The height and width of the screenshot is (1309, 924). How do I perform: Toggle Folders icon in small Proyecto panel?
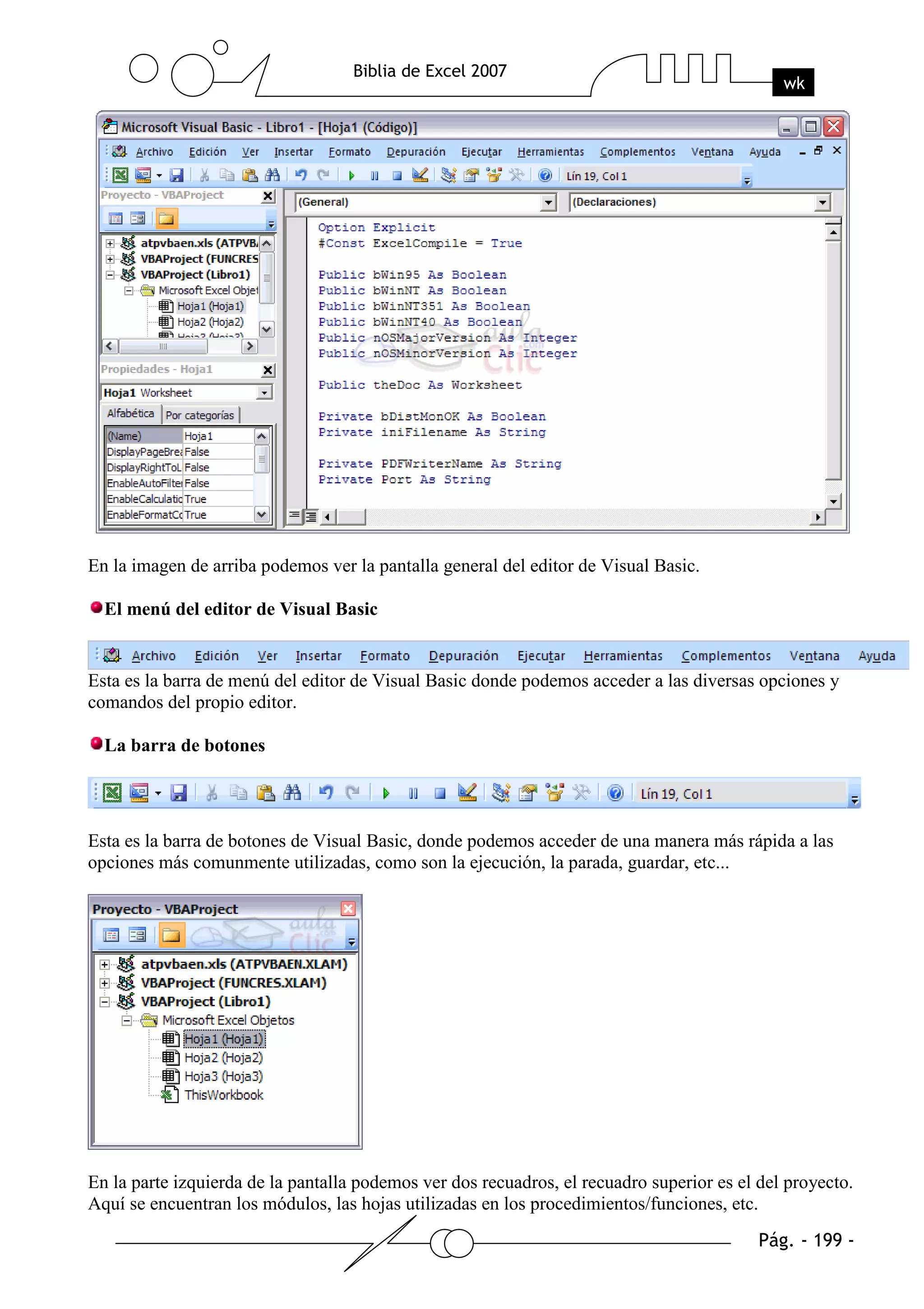(x=166, y=218)
